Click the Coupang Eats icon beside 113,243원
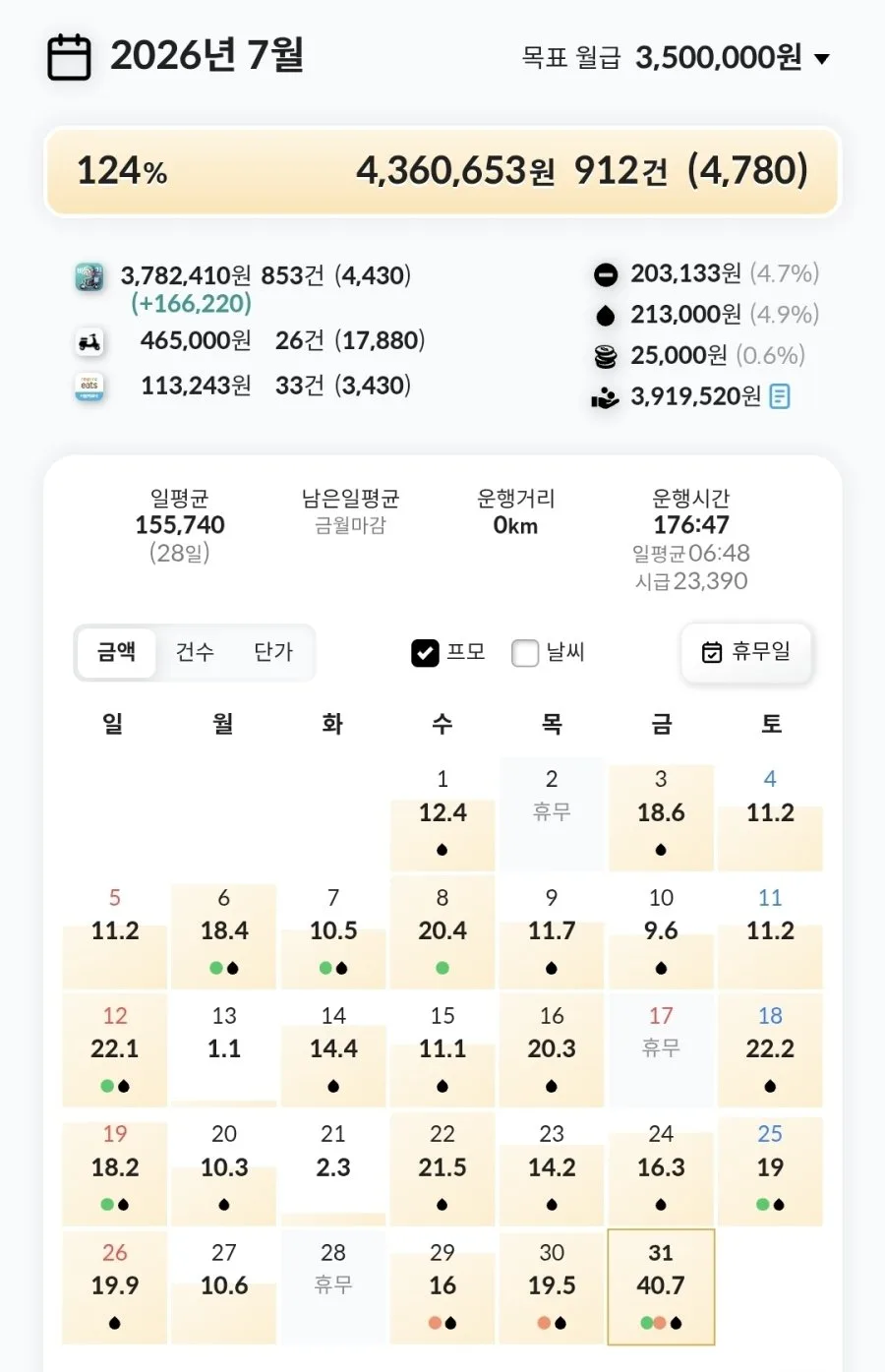 pos(89,387)
